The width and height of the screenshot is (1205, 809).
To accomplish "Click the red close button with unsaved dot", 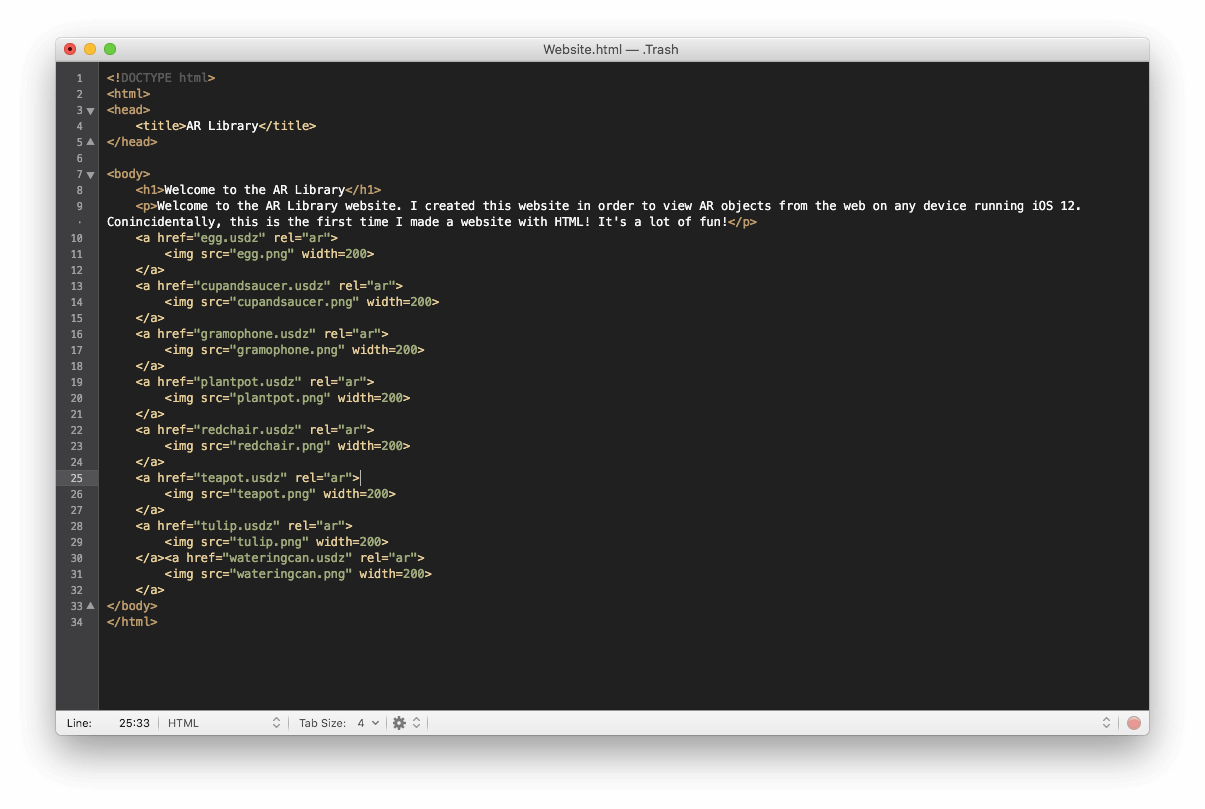I will (x=70, y=49).
